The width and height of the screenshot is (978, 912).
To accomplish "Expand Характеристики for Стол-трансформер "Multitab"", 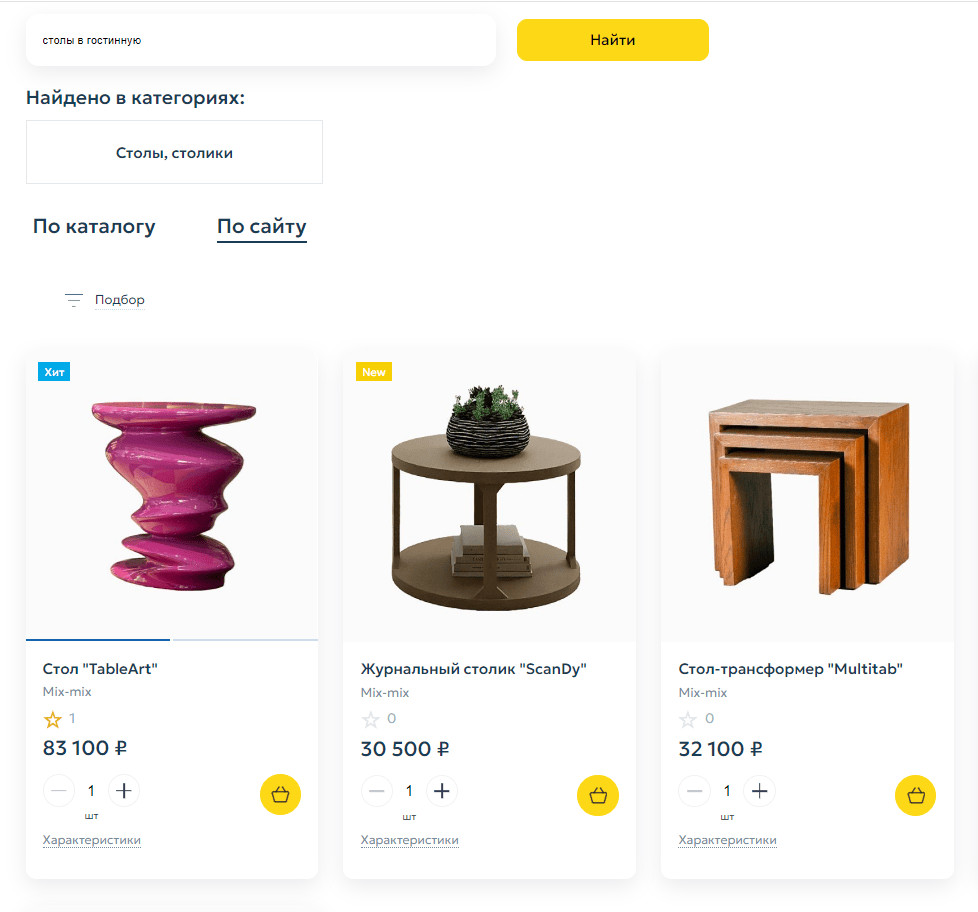I will pyautogui.click(x=728, y=841).
